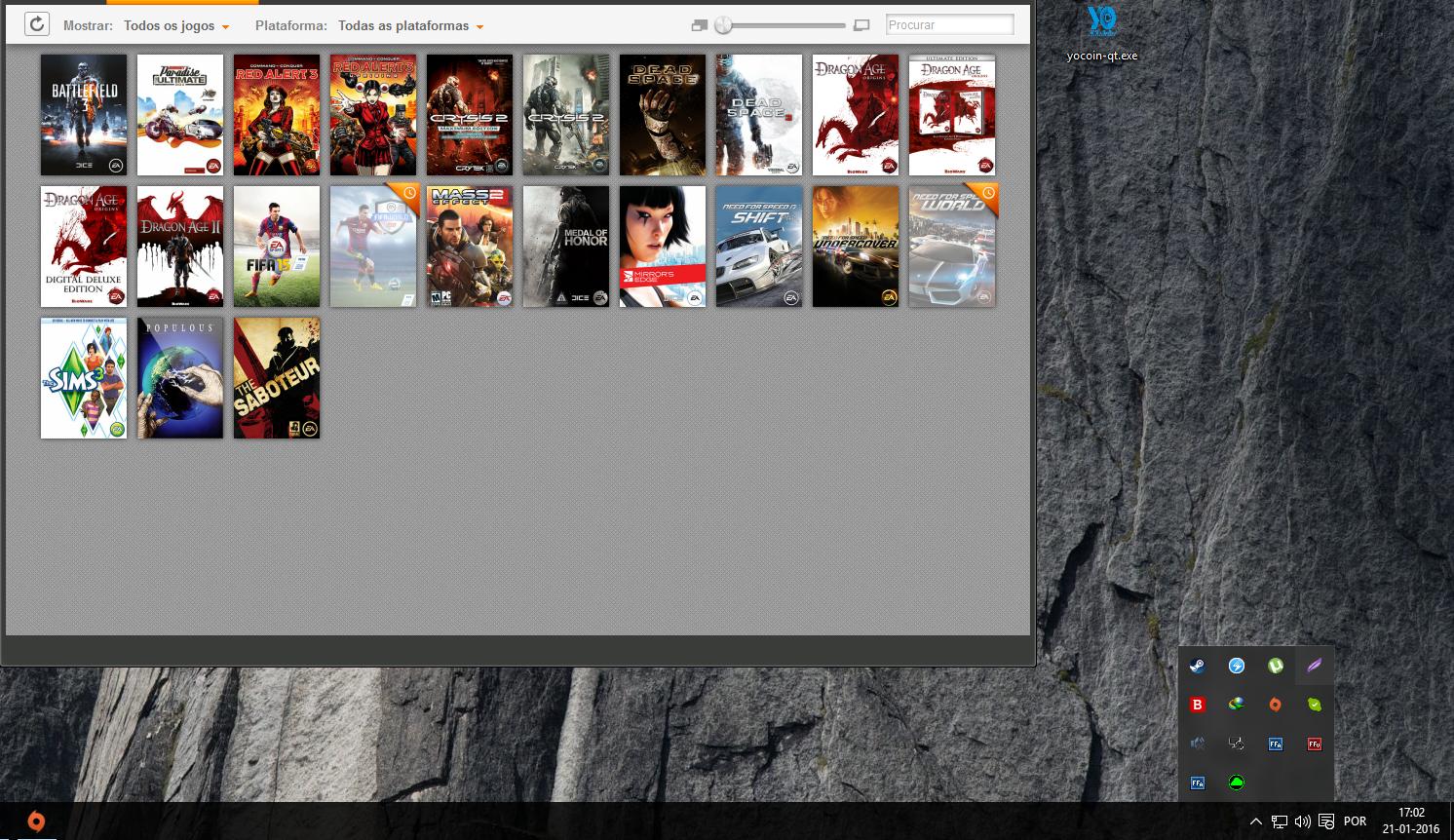Screen dimensions: 1454x840
Task: Click the uTorrent tray icon
Action: 1276,667
